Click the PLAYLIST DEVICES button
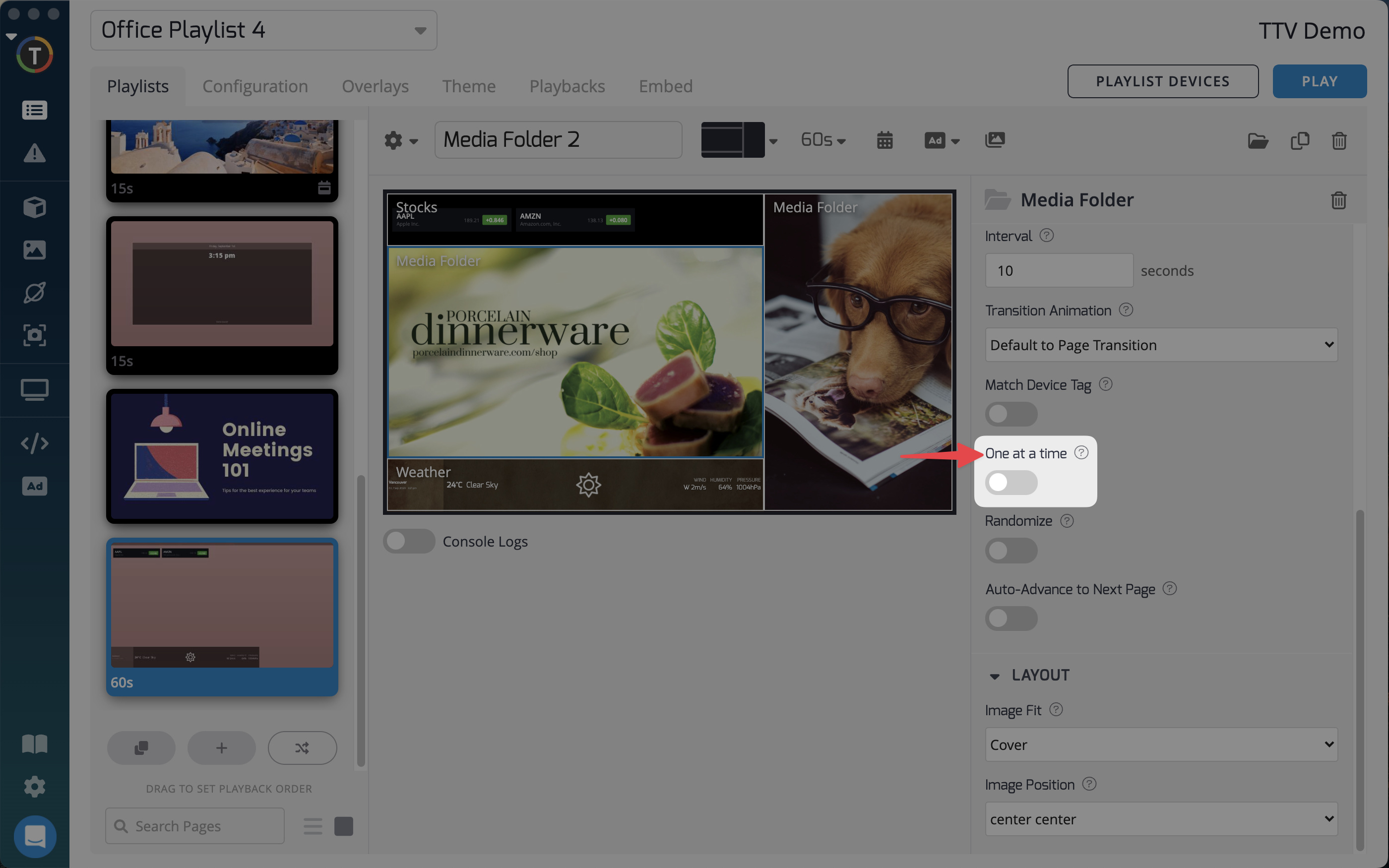This screenshot has width=1389, height=868. [1162, 81]
